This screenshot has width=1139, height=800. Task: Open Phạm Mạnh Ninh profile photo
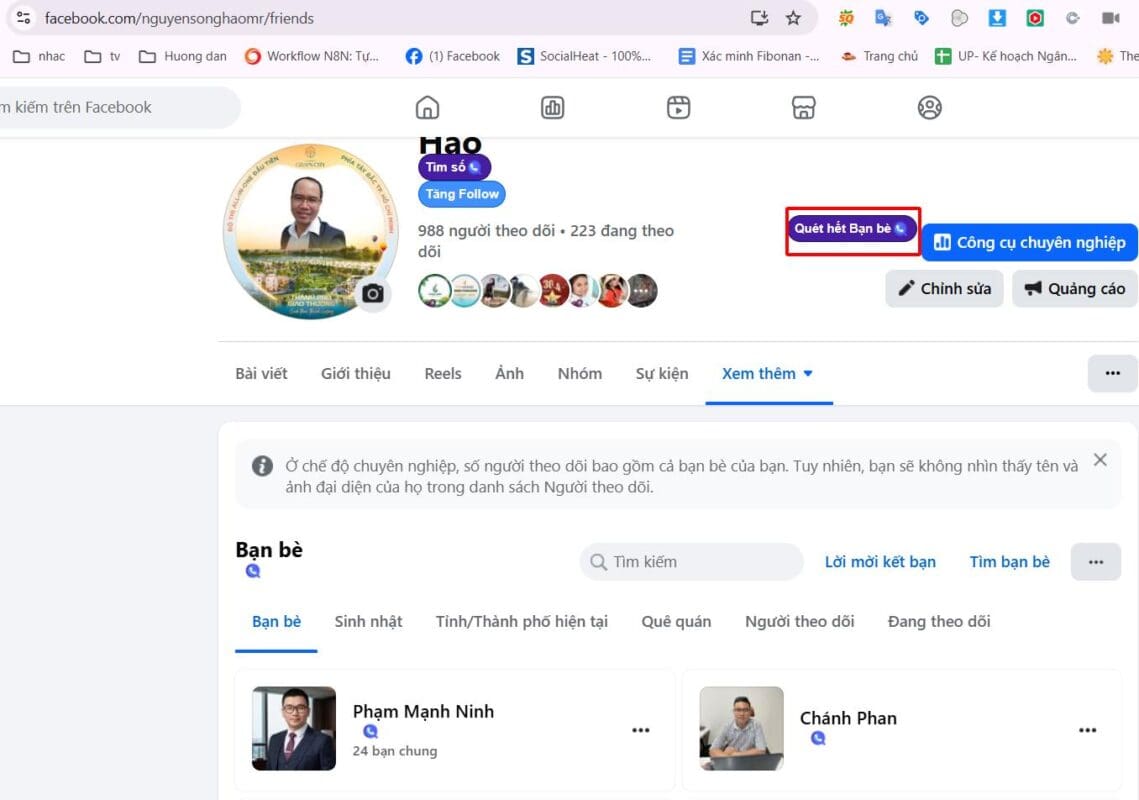pyautogui.click(x=294, y=728)
